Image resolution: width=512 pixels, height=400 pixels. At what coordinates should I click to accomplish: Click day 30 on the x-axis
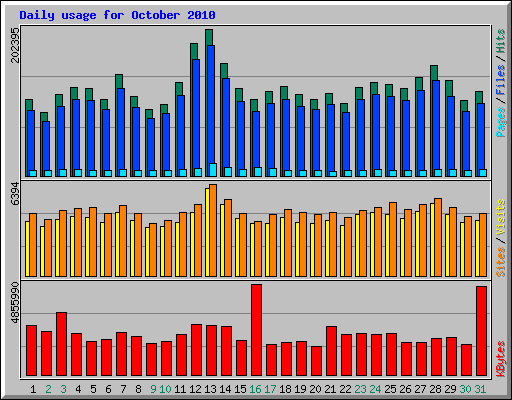[x=465, y=389]
